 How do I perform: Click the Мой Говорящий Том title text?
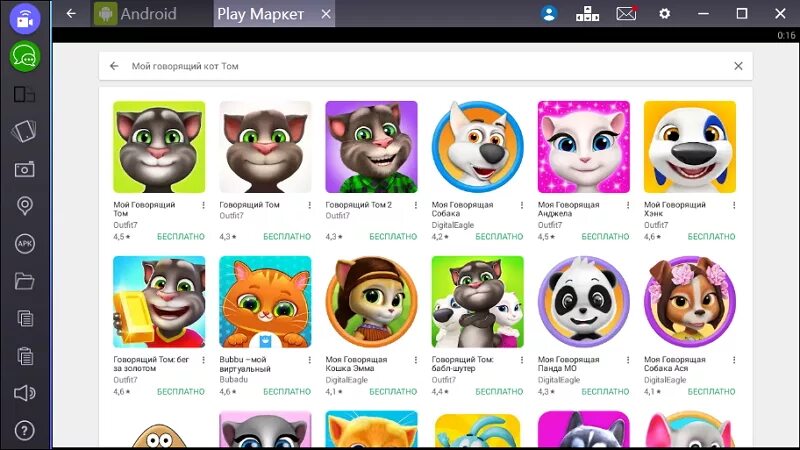(x=144, y=209)
